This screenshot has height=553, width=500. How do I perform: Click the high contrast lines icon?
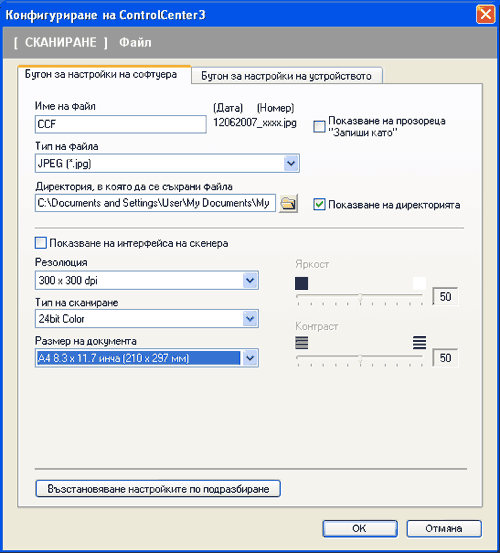point(419,343)
